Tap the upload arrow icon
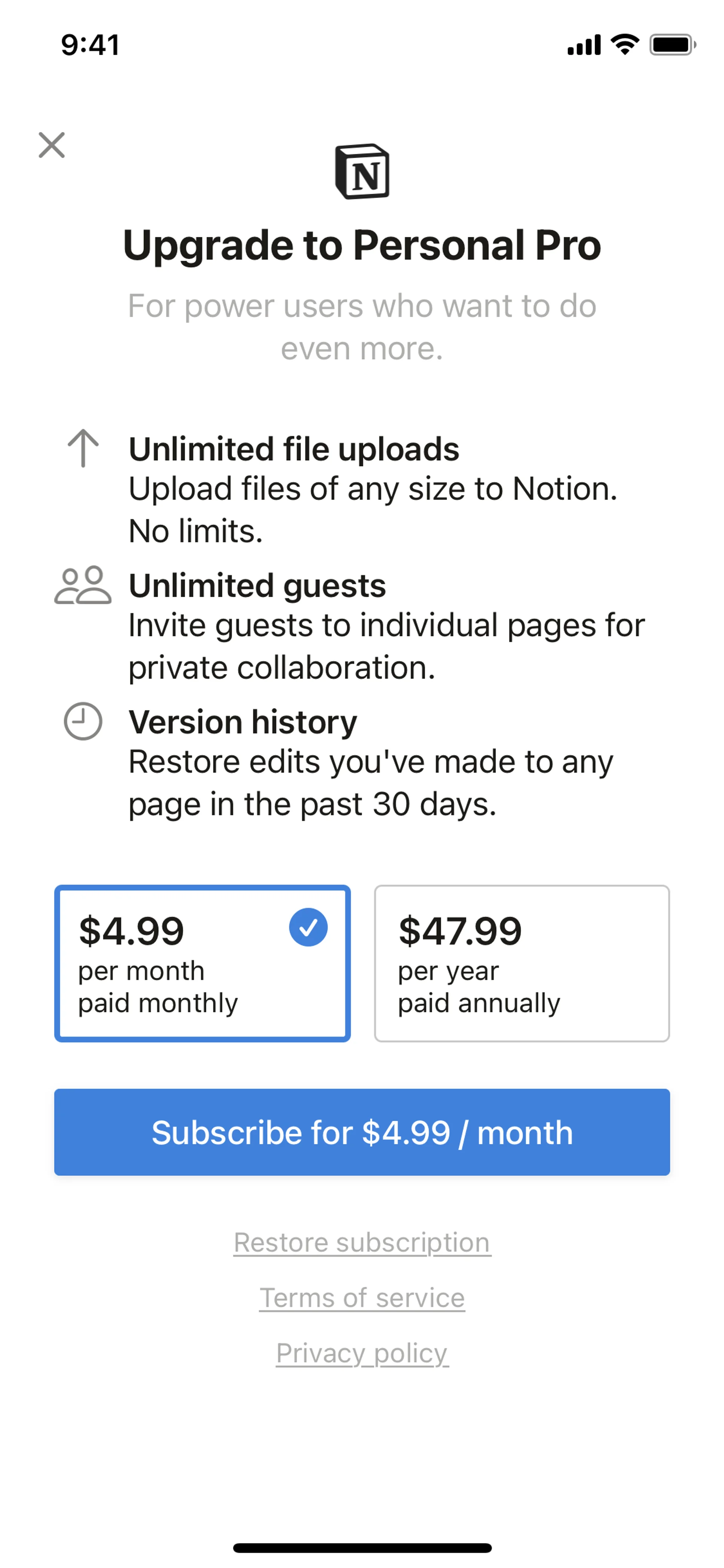The width and height of the screenshot is (724, 1568). click(x=83, y=448)
